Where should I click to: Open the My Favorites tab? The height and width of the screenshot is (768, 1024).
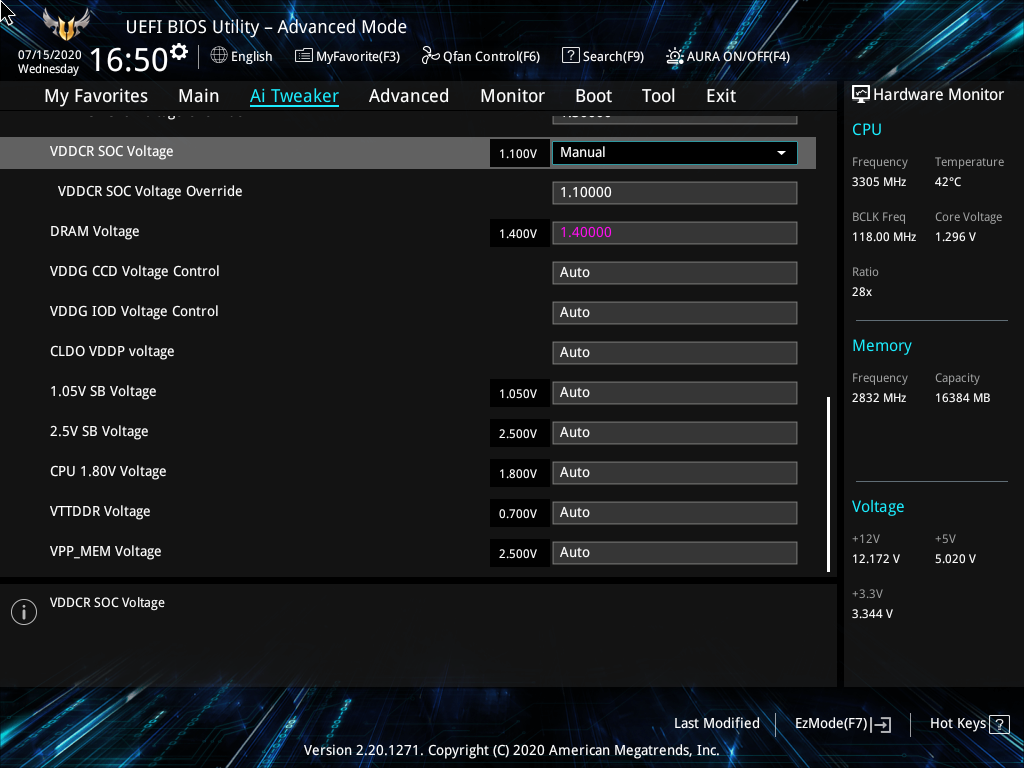coord(96,96)
